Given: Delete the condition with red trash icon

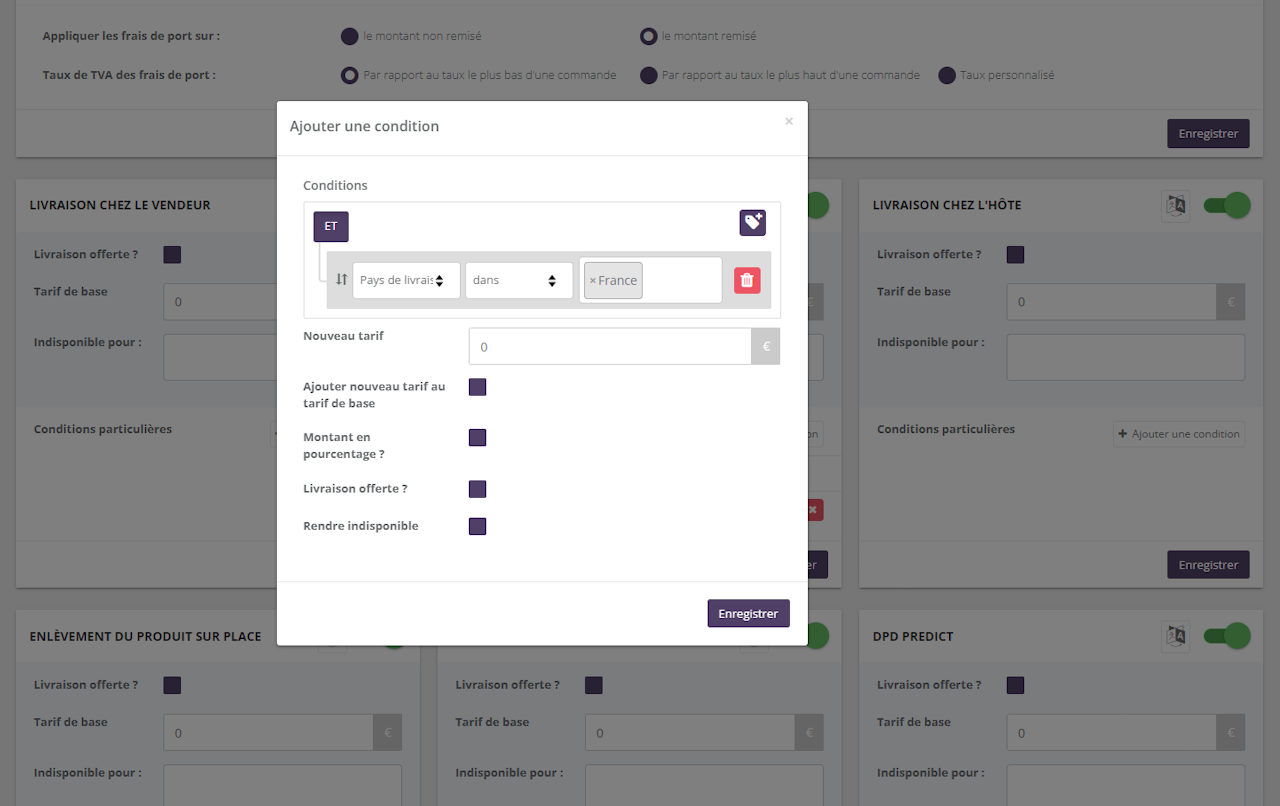Looking at the screenshot, I should tap(747, 280).
